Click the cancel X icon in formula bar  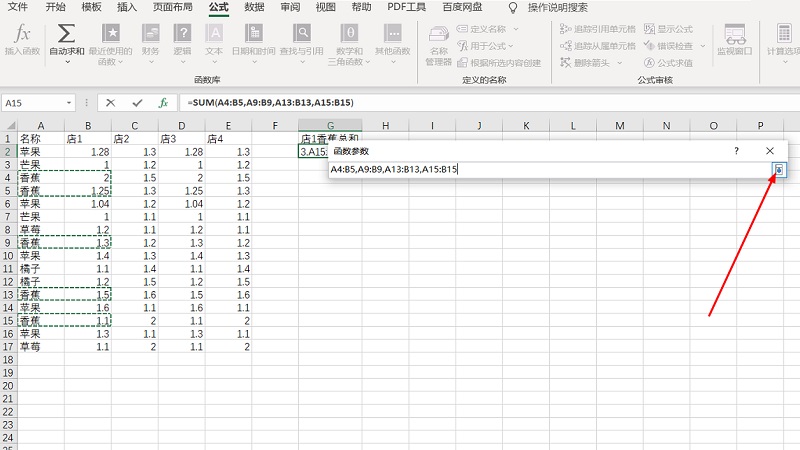point(110,102)
